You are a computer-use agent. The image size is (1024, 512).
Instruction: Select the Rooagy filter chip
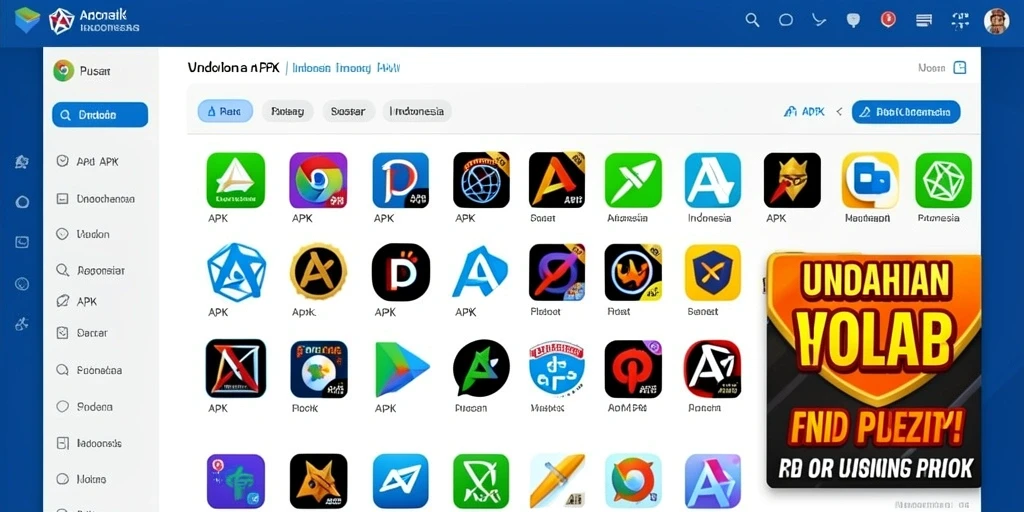pos(288,111)
